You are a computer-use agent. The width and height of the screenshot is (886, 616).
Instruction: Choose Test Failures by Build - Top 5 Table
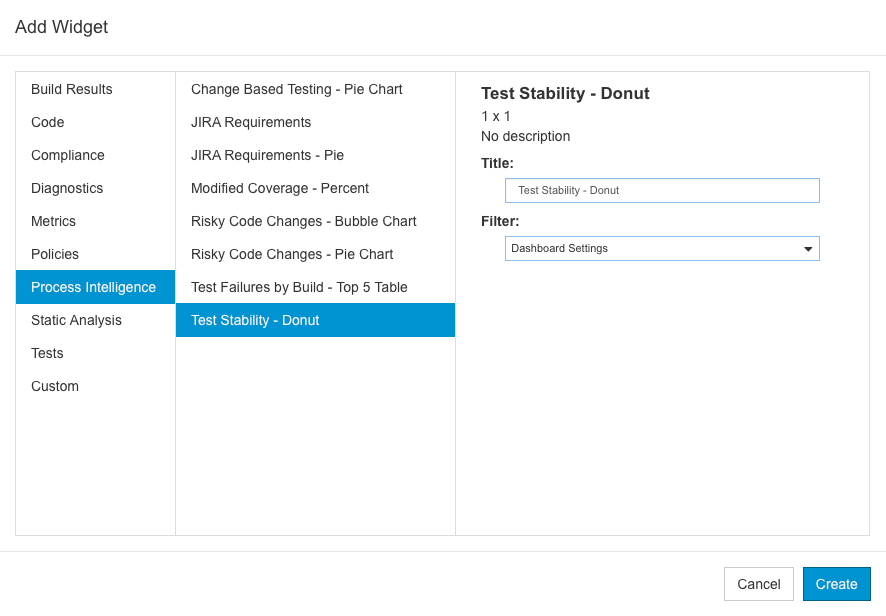point(315,287)
